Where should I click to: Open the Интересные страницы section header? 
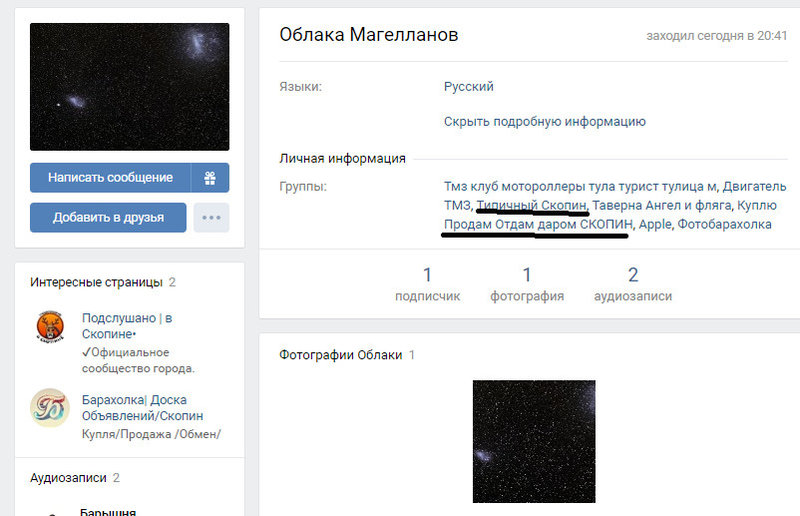click(96, 283)
